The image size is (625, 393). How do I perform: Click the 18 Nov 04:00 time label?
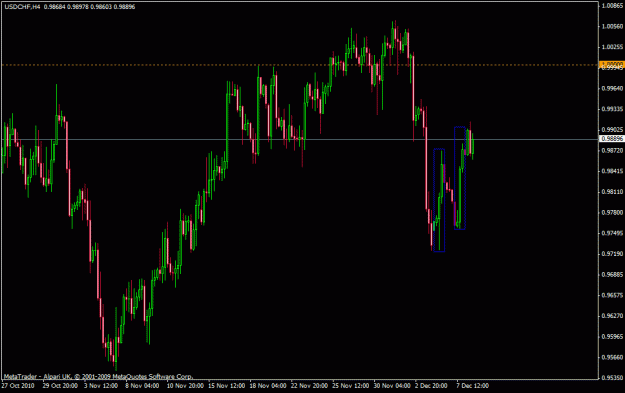(x=268, y=386)
